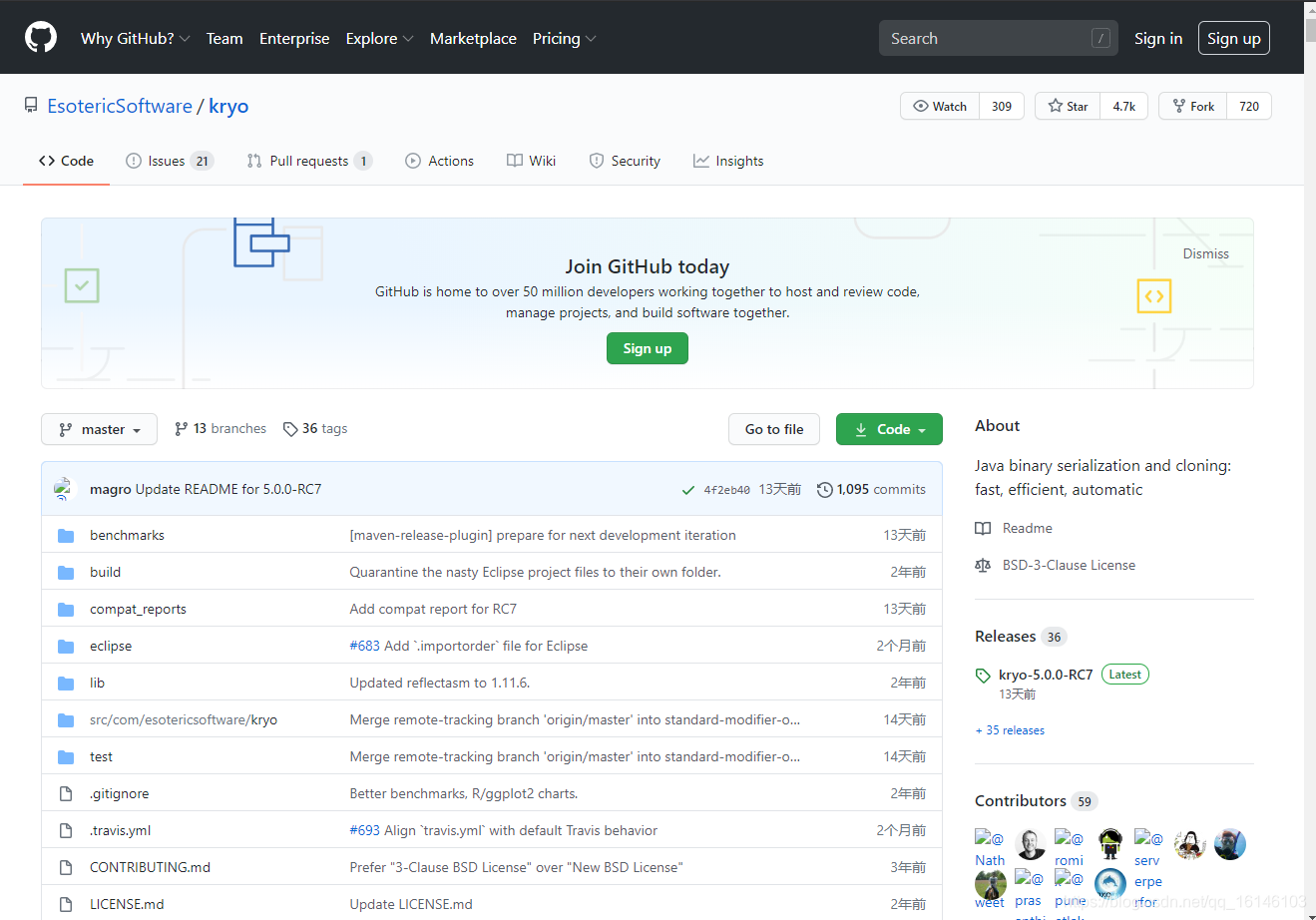Click the green Sign up banner button
This screenshot has width=1316, height=920.
click(x=648, y=348)
